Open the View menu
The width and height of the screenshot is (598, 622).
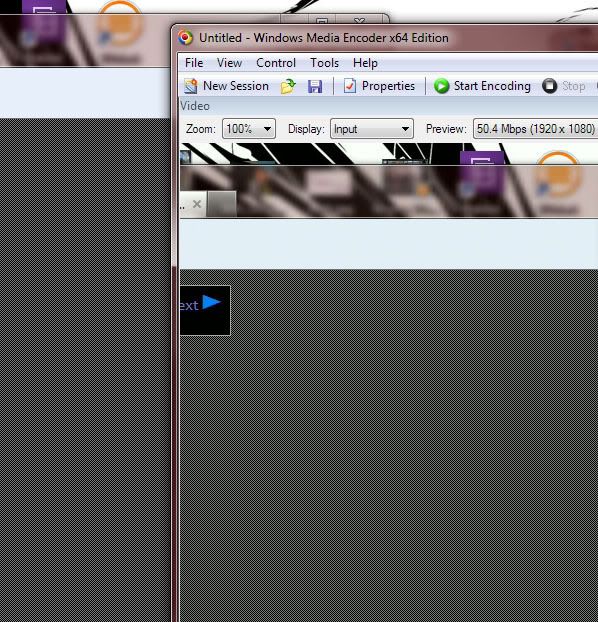tap(229, 63)
